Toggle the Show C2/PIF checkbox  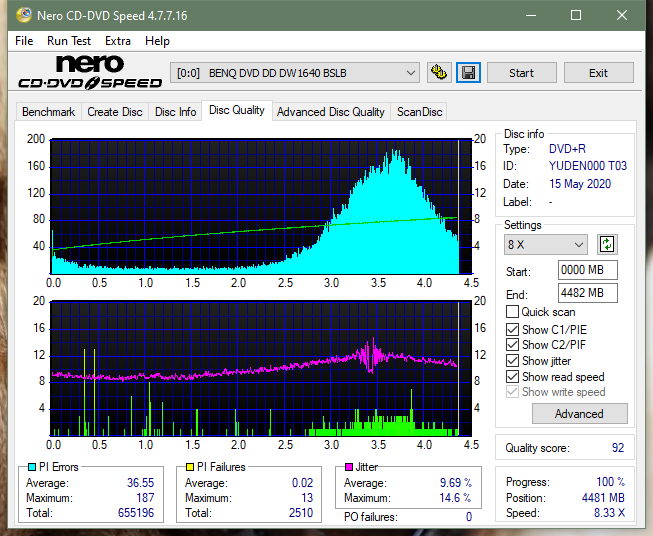pyautogui.click(x=512, y=345)
